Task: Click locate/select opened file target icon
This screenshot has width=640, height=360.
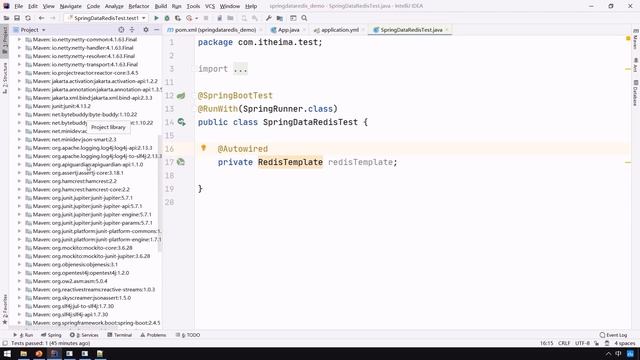Action: (121, 30)
